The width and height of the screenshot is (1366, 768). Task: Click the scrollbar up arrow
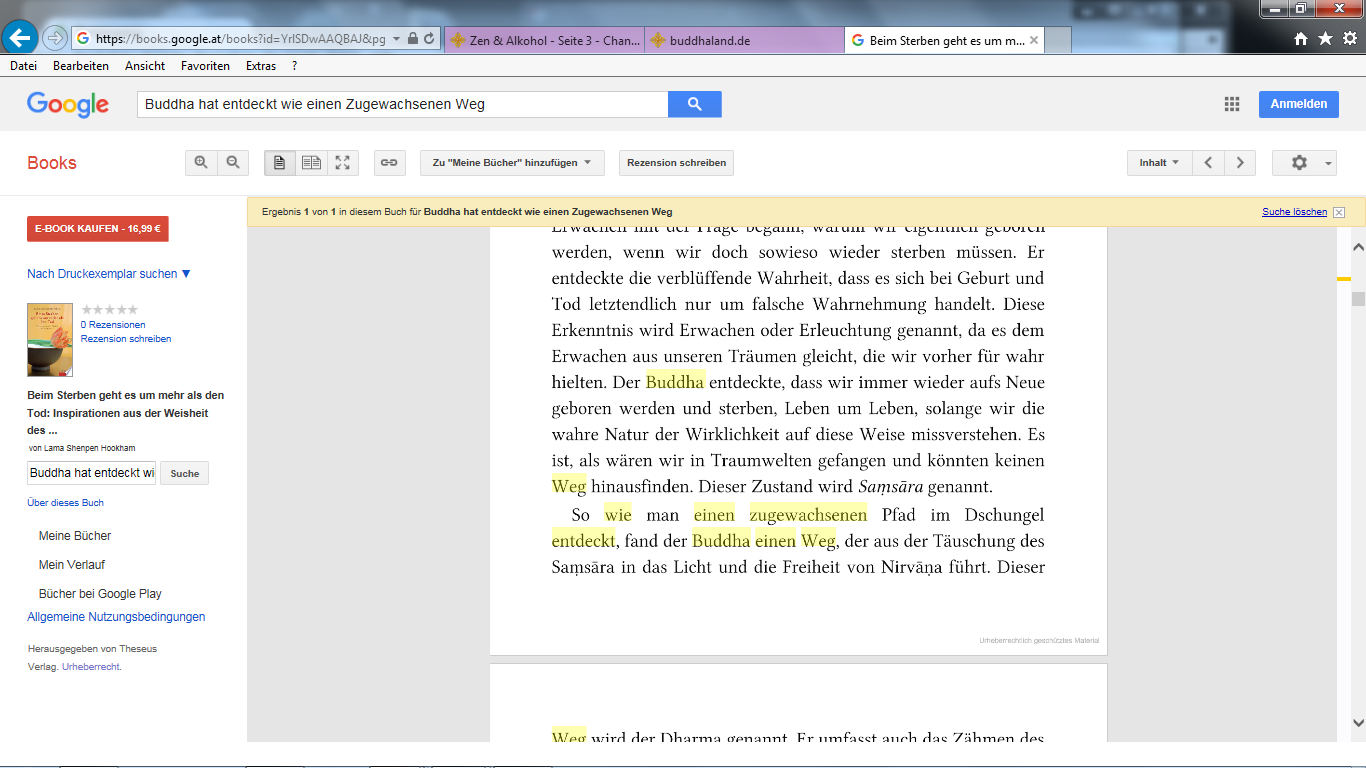click(1358, 247)
